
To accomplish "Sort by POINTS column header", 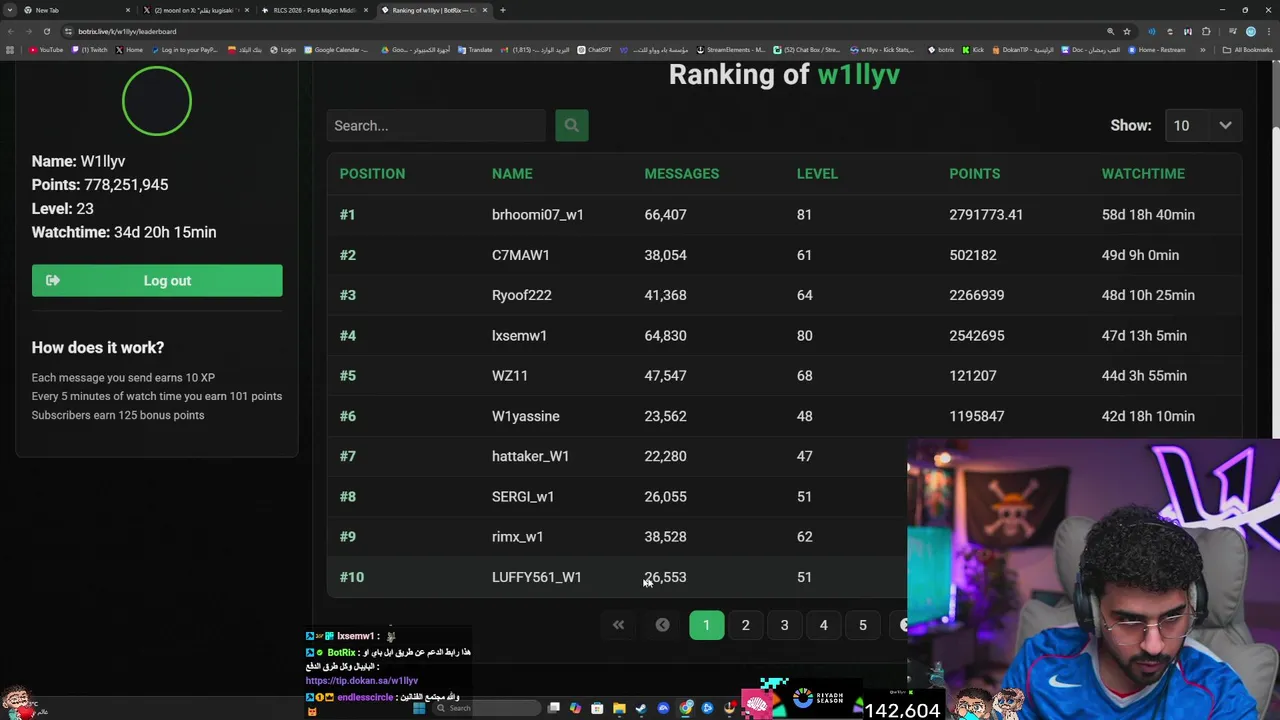I will pyautogui.click(x=974, y=174).
